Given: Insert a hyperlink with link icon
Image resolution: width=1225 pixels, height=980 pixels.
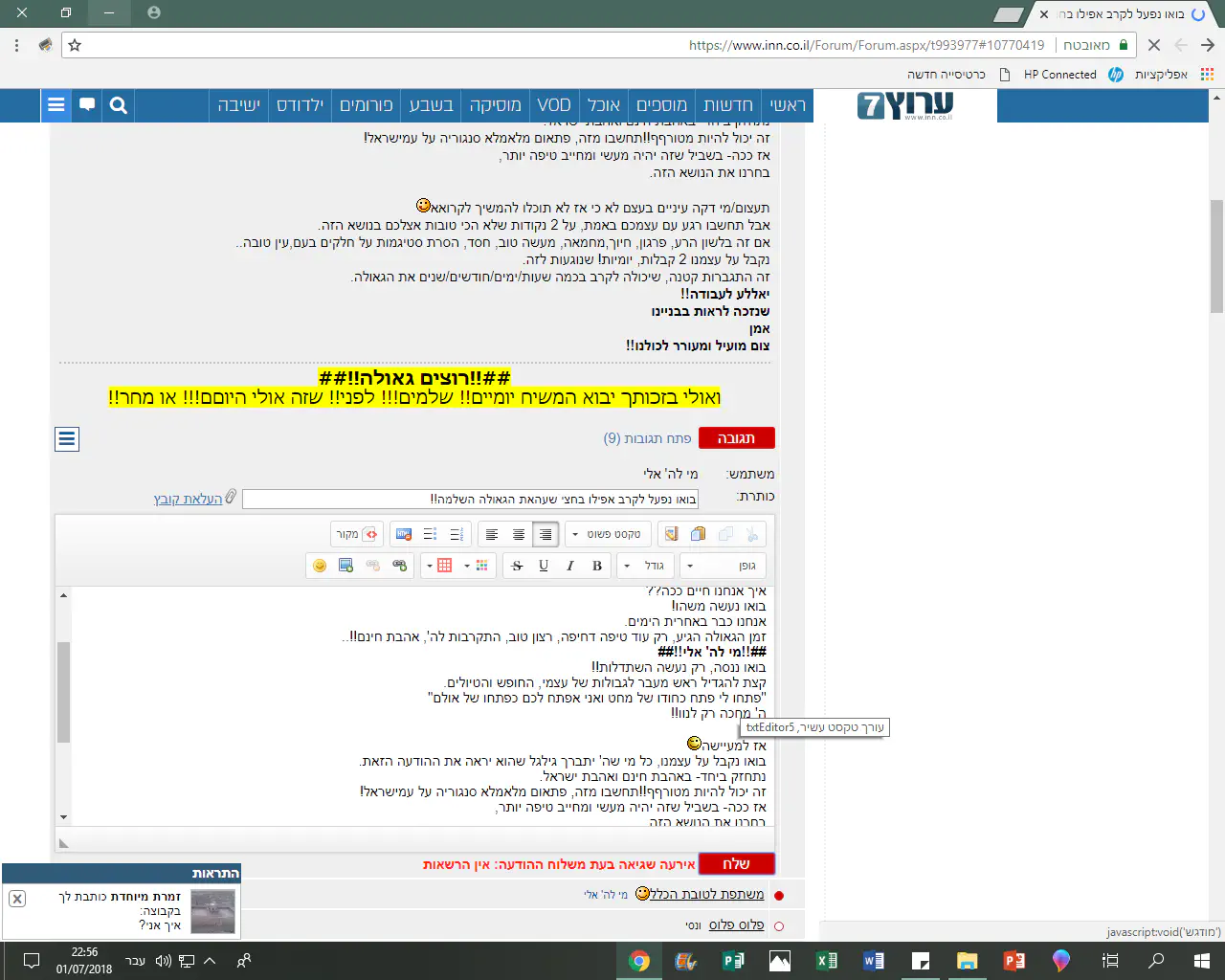Looking at the screenshot, I should tap(400, 566).
